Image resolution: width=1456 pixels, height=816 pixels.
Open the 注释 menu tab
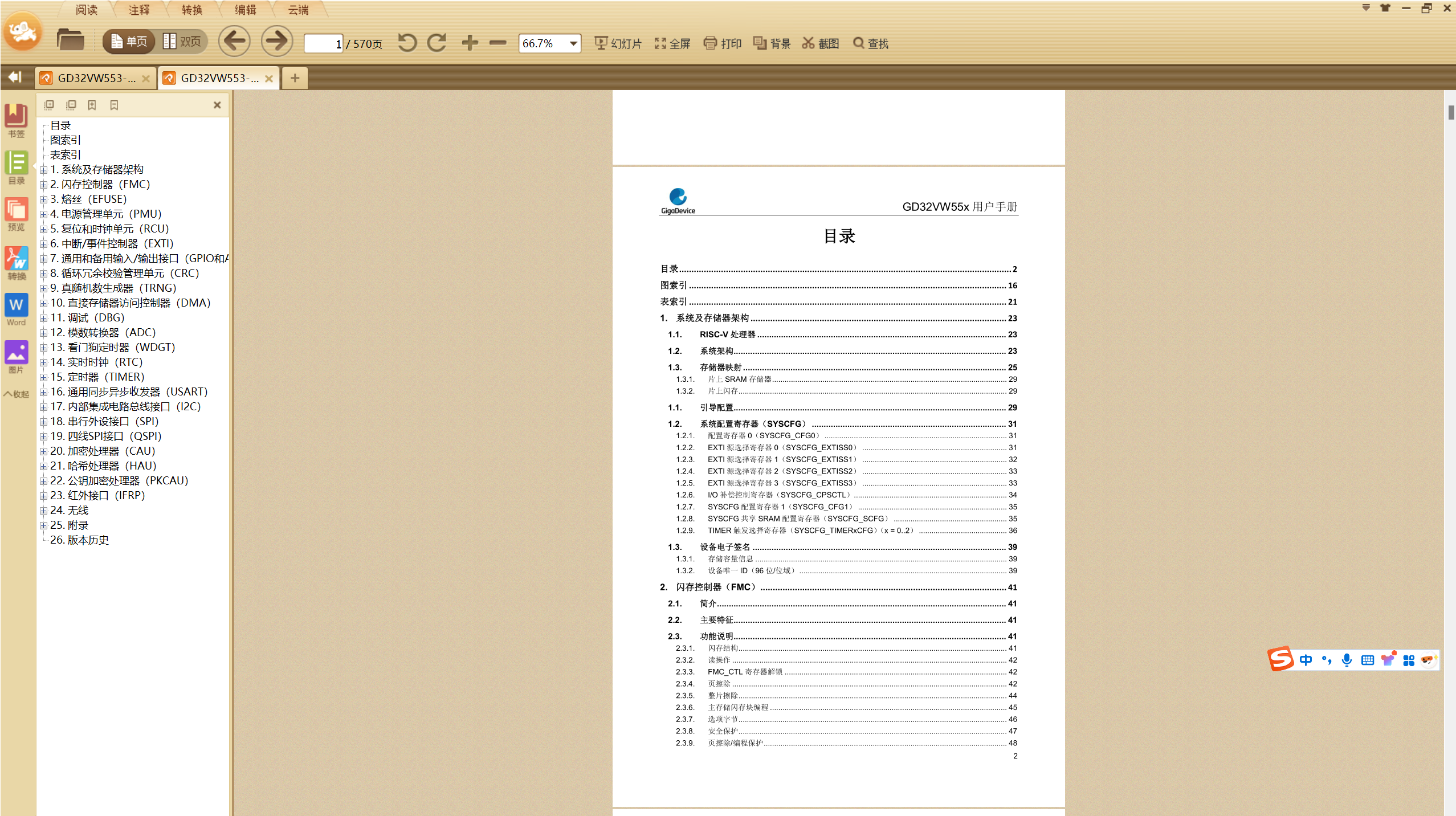pos(139,10)
